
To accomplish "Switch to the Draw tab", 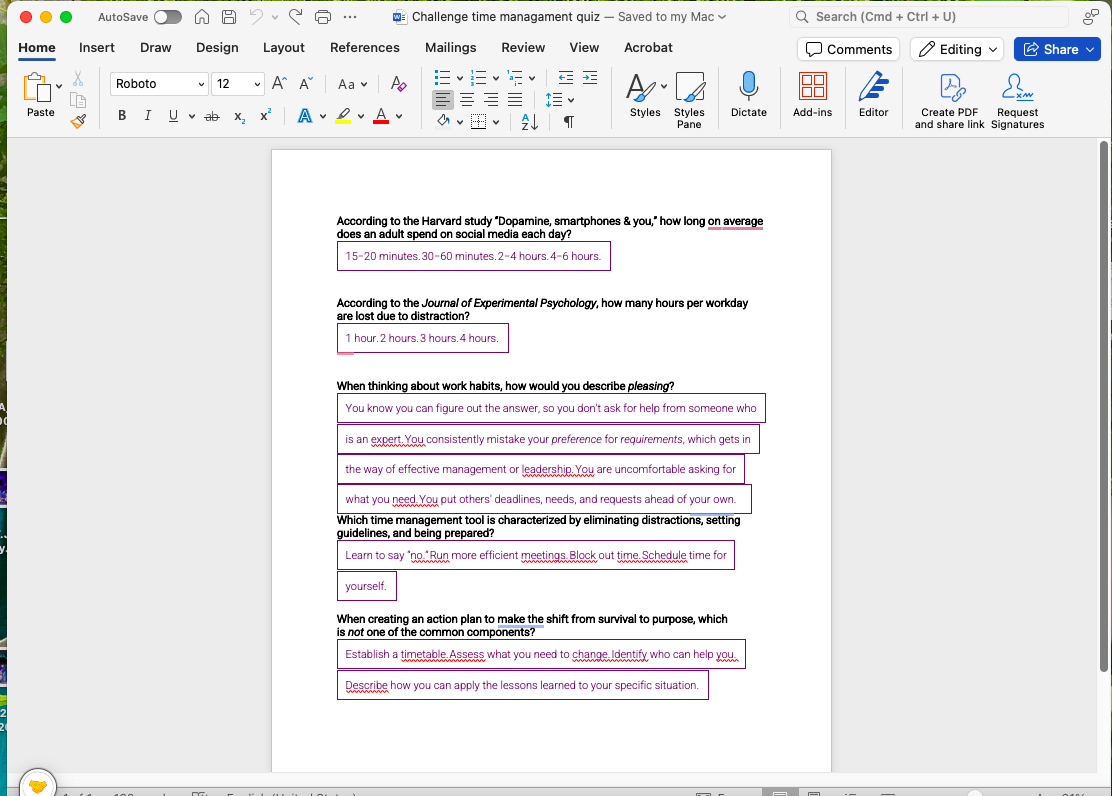I will pyautogui.click(x=155, y=48).
